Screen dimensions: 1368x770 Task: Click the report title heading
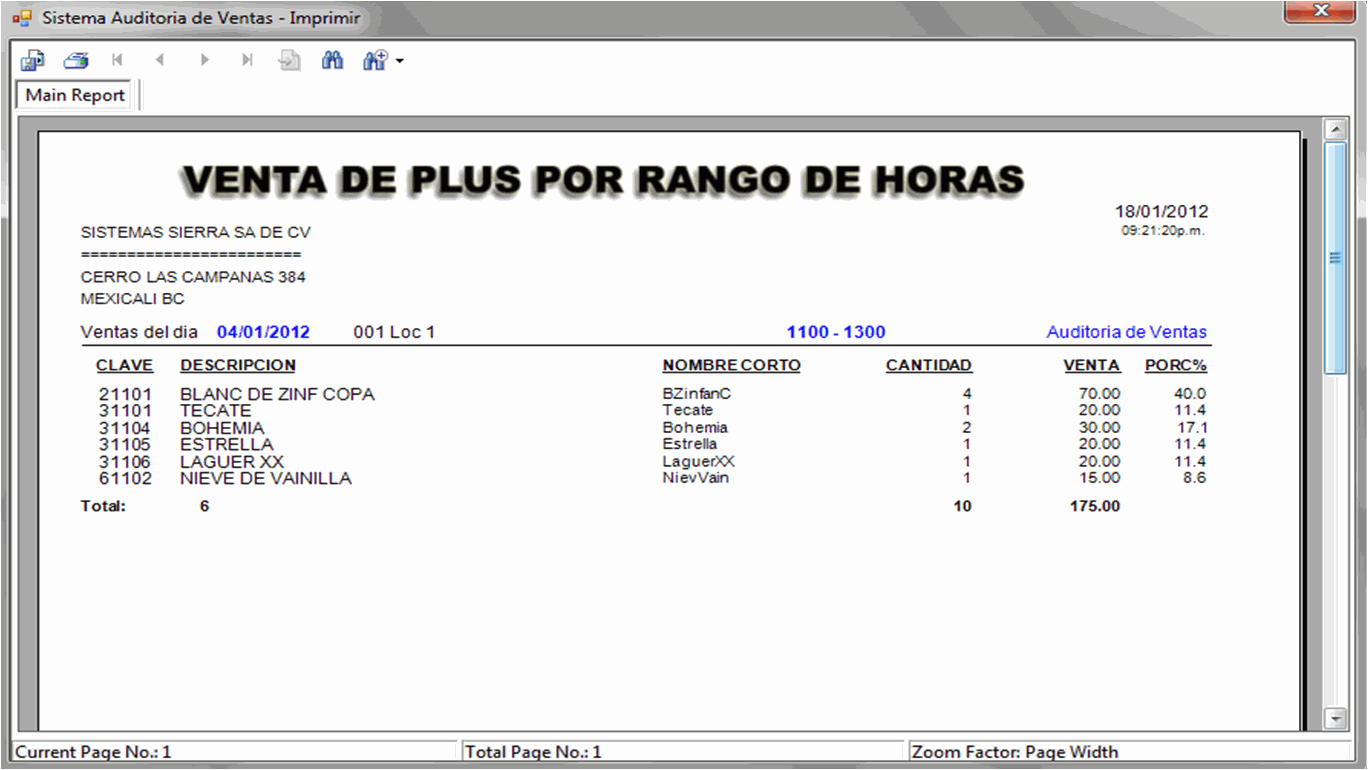[603, 180]
